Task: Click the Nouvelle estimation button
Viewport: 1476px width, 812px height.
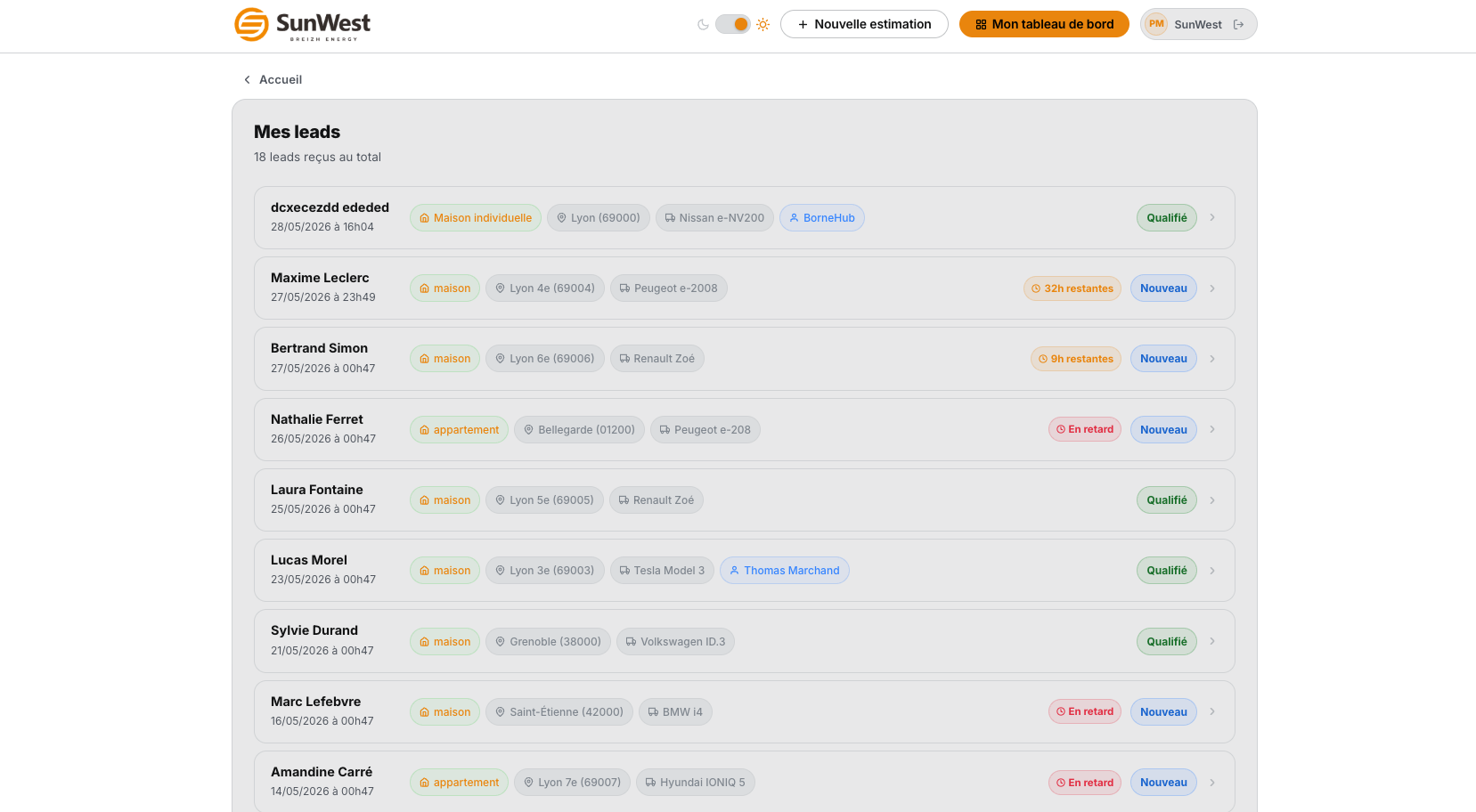Action: pos(864,24)
